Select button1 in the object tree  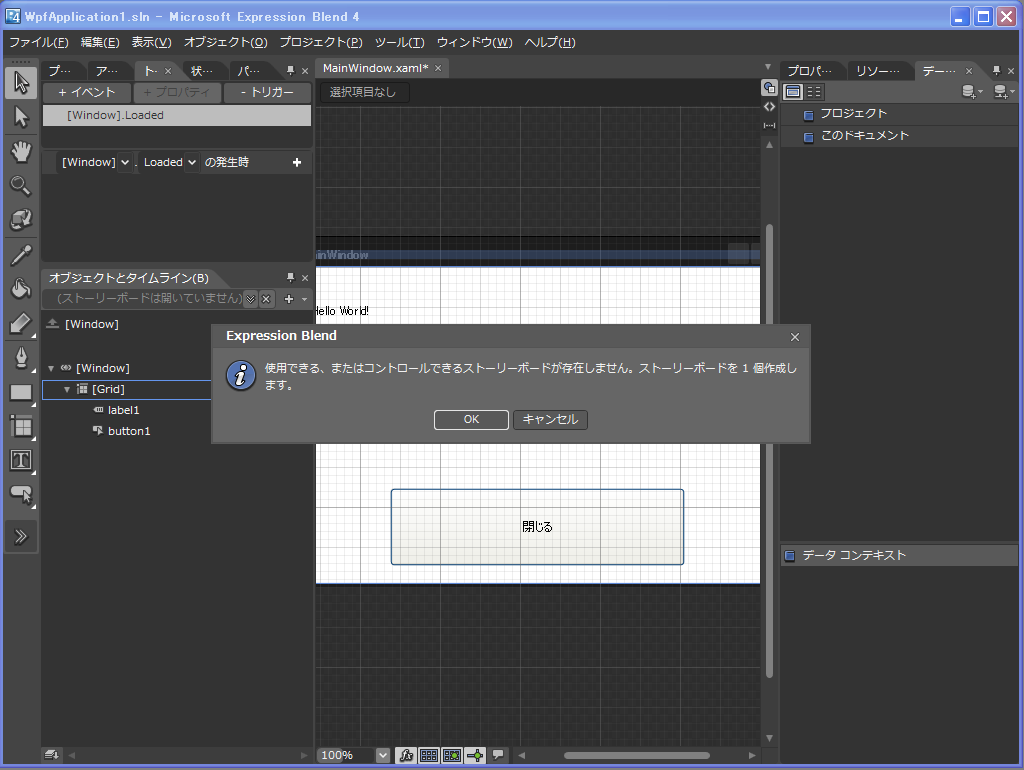pos(129,431)
